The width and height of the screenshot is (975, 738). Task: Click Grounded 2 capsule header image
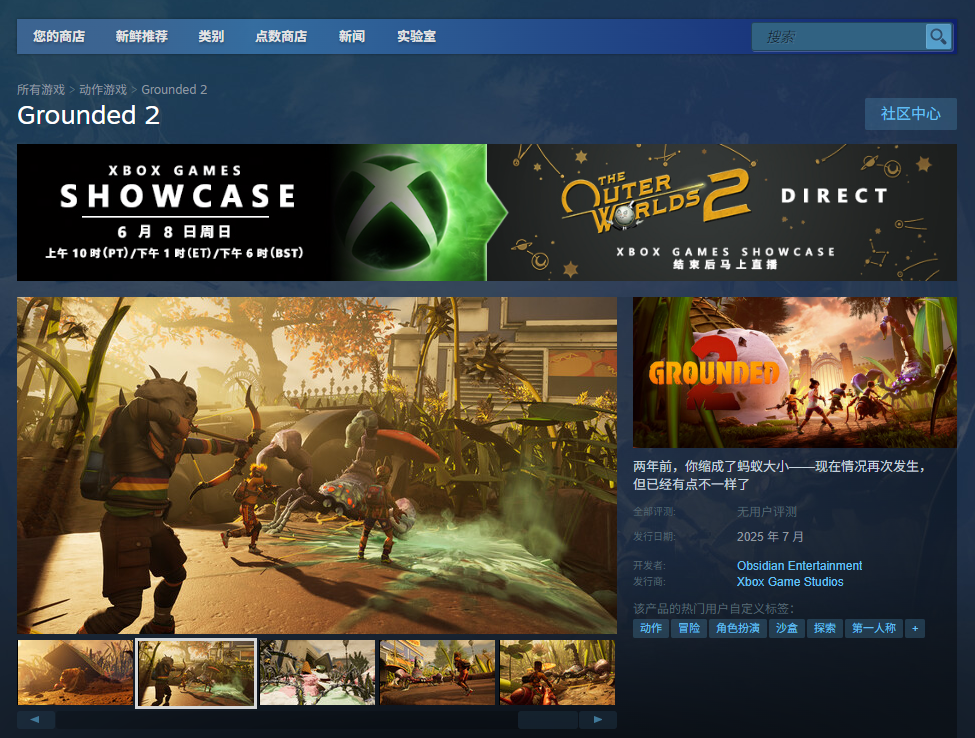pyautogui.click(x=795, y=372)
